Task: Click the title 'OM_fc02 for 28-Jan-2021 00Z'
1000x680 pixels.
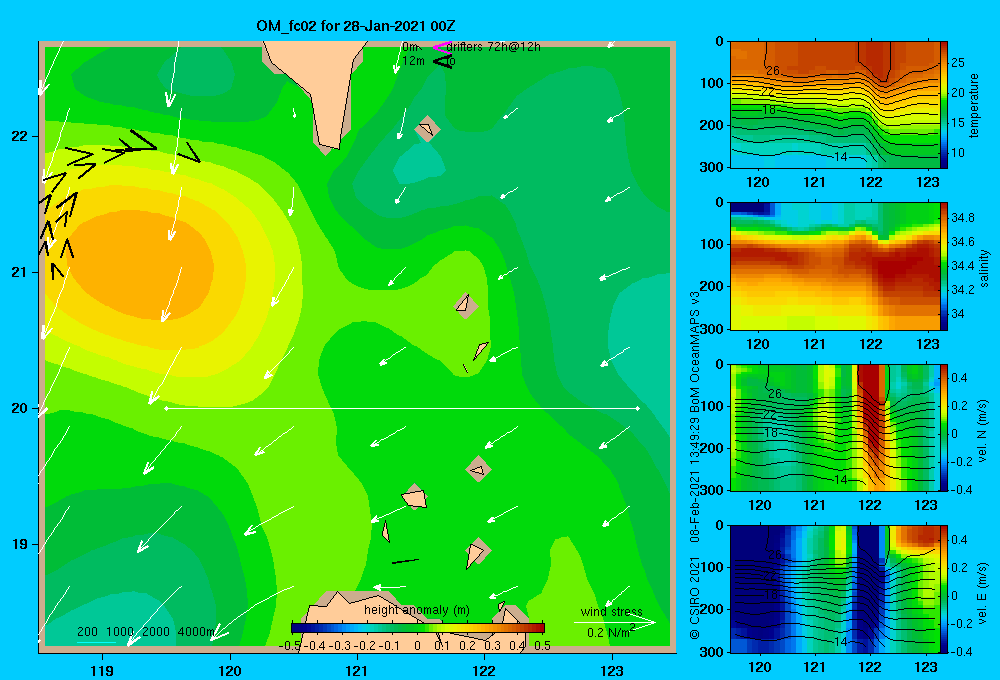Action: [x=356, y=26]
